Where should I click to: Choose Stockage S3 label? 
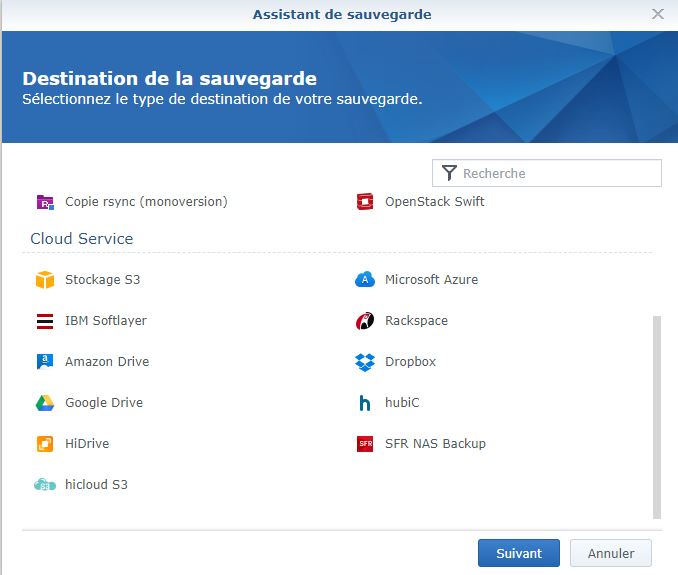[102, 280]
